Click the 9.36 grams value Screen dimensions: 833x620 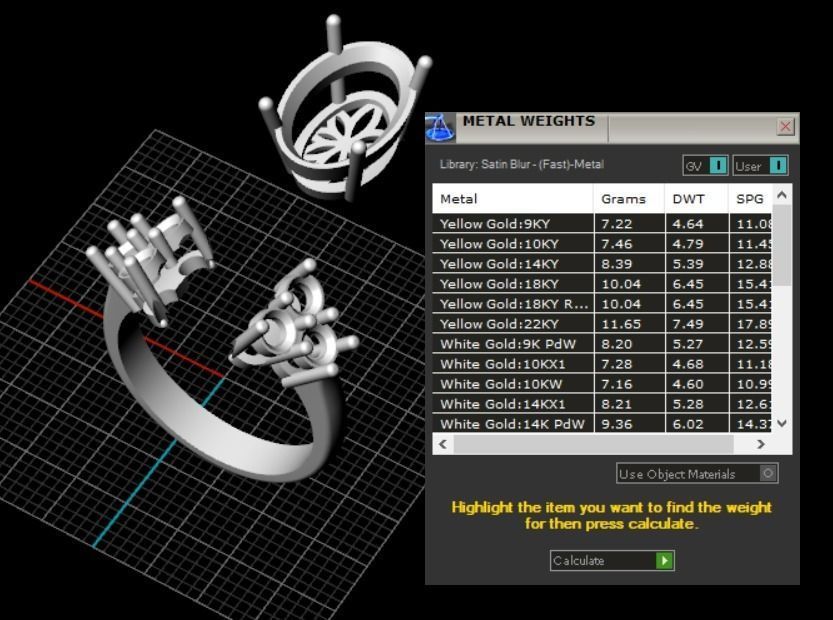click(x=616, y=424)
